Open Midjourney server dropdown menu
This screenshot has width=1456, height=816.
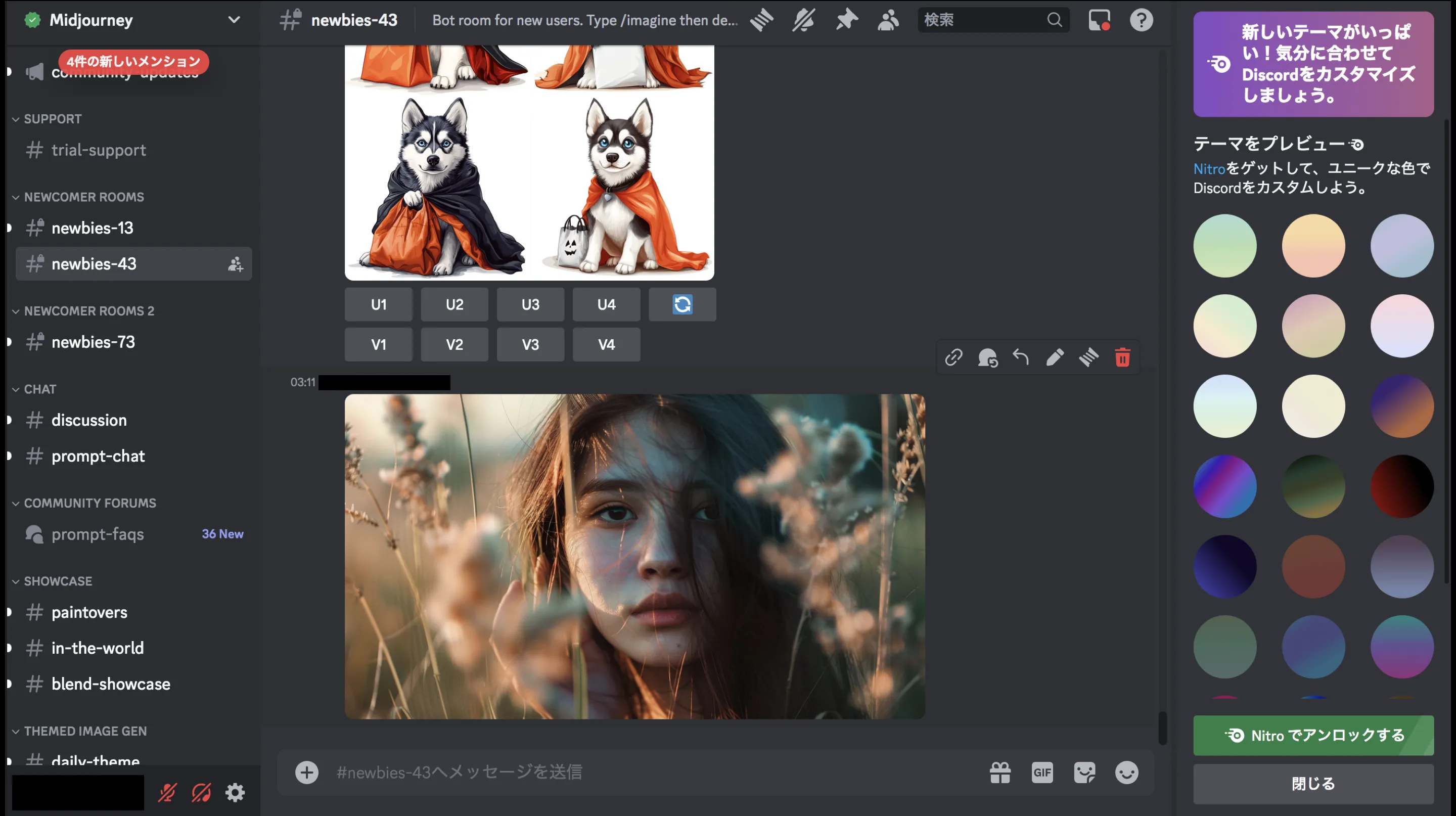[x=234, y=20]
